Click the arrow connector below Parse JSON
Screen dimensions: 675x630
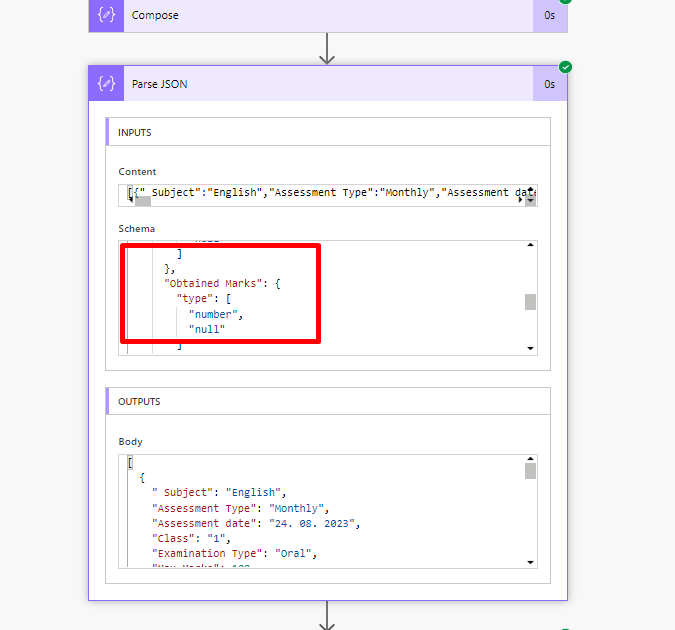point(327,615)
